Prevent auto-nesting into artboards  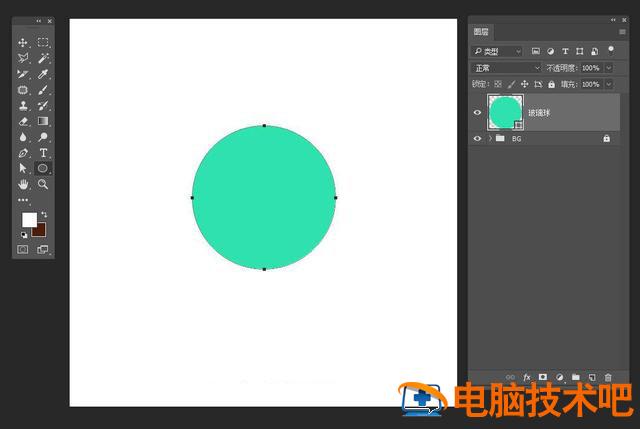click(538, 84)
